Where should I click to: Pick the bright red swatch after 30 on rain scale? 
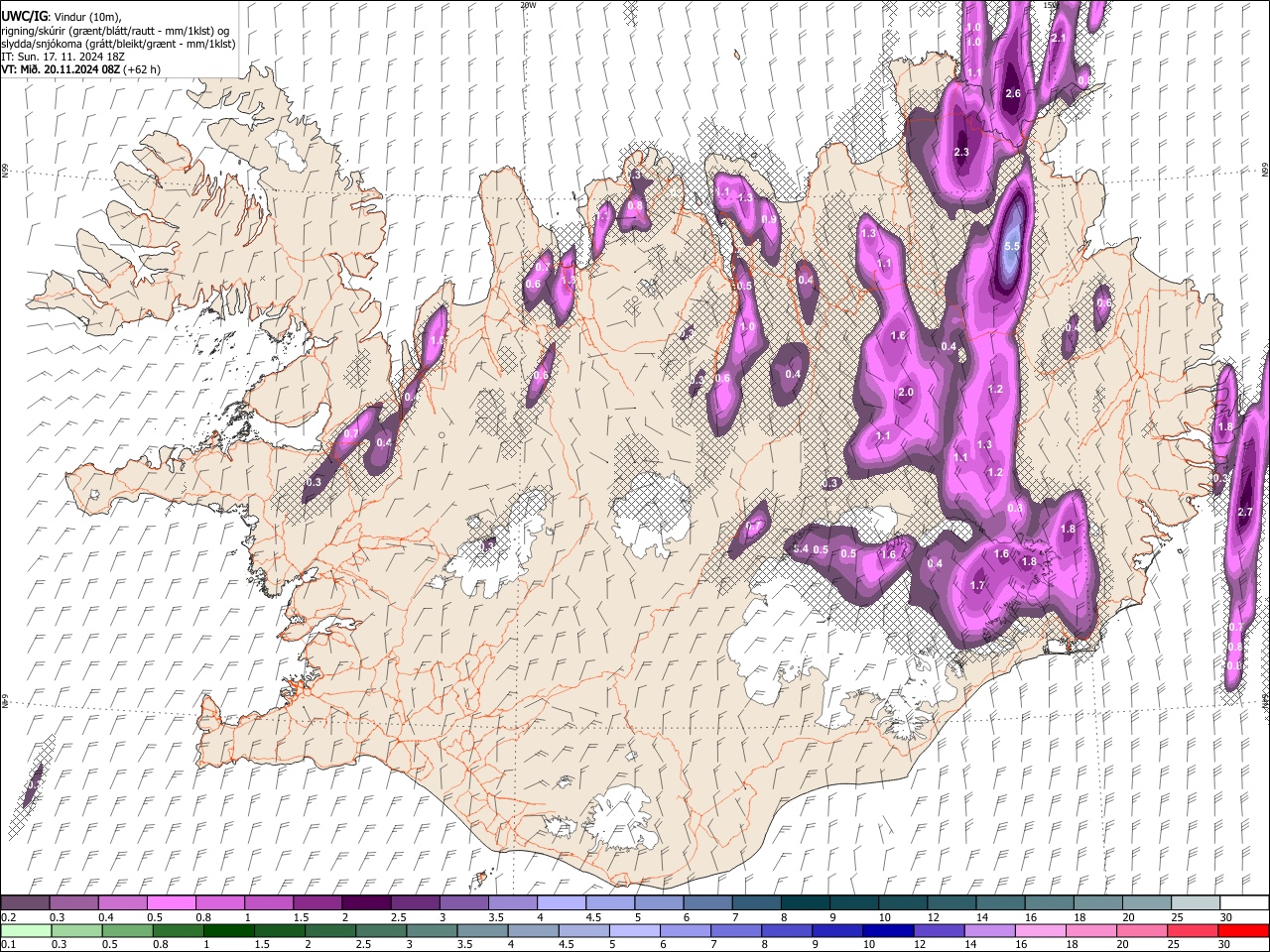1243,930
